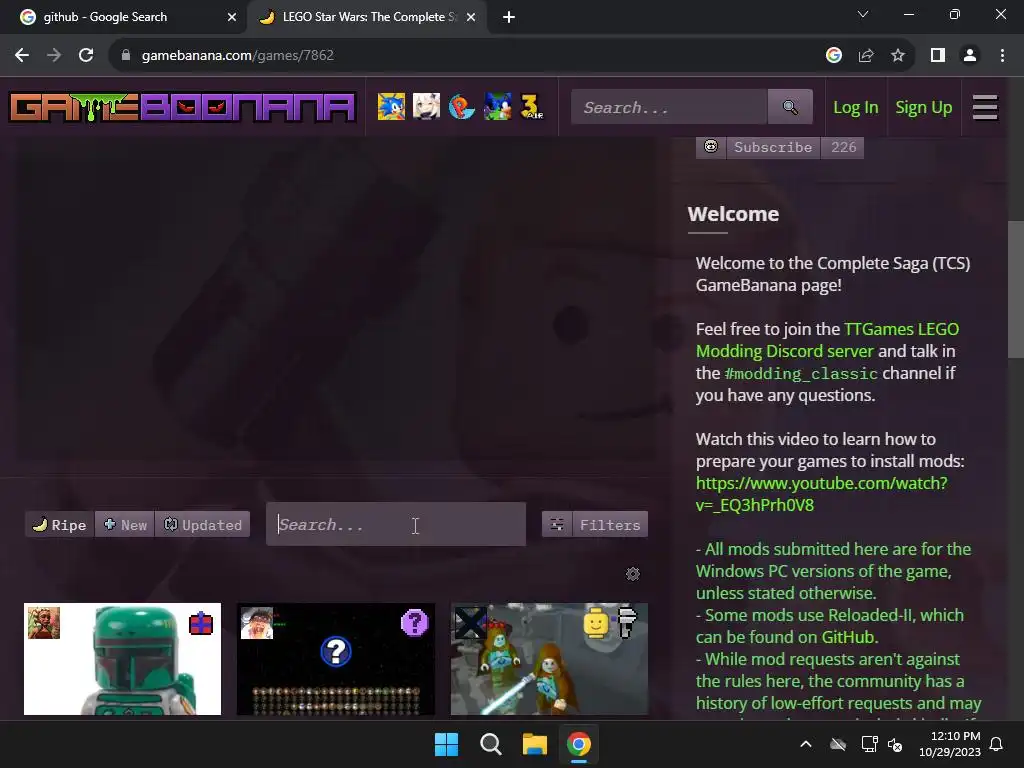The width and height of the screenshot is (1024, 768).
Task: Open the YouTube video link
Action: (x=822, y=494)
